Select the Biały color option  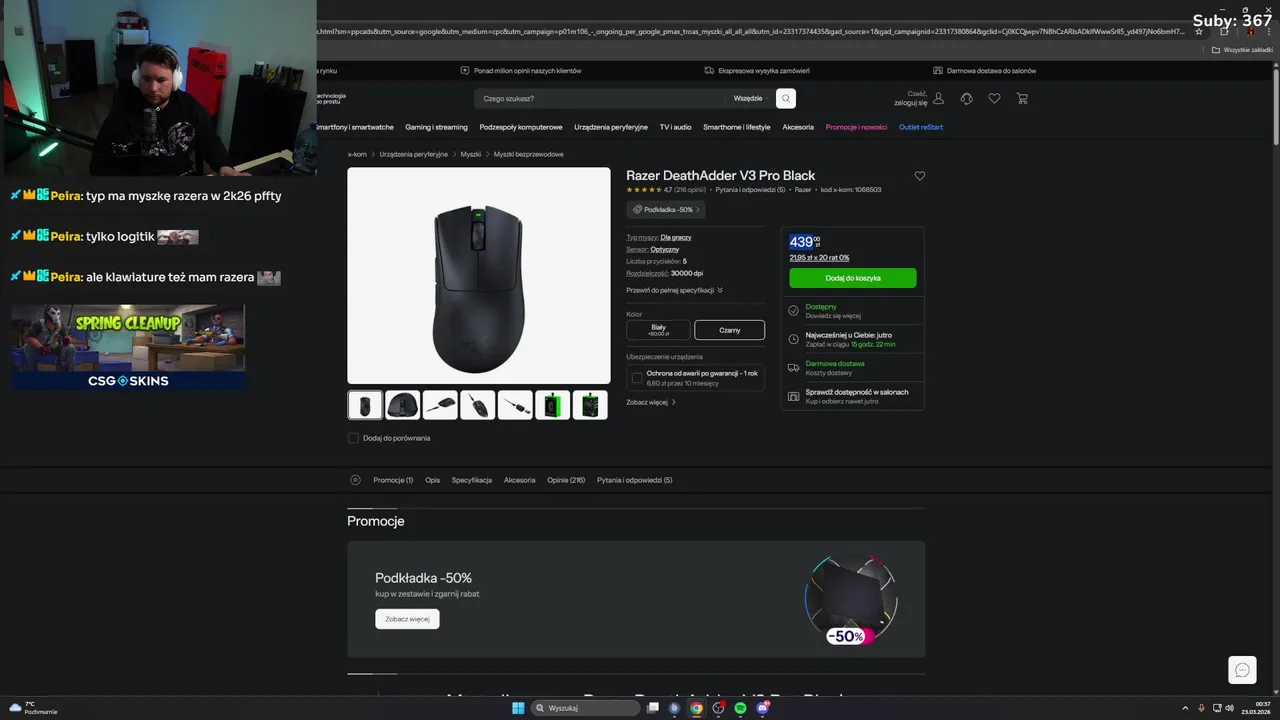tap(658, 330)
